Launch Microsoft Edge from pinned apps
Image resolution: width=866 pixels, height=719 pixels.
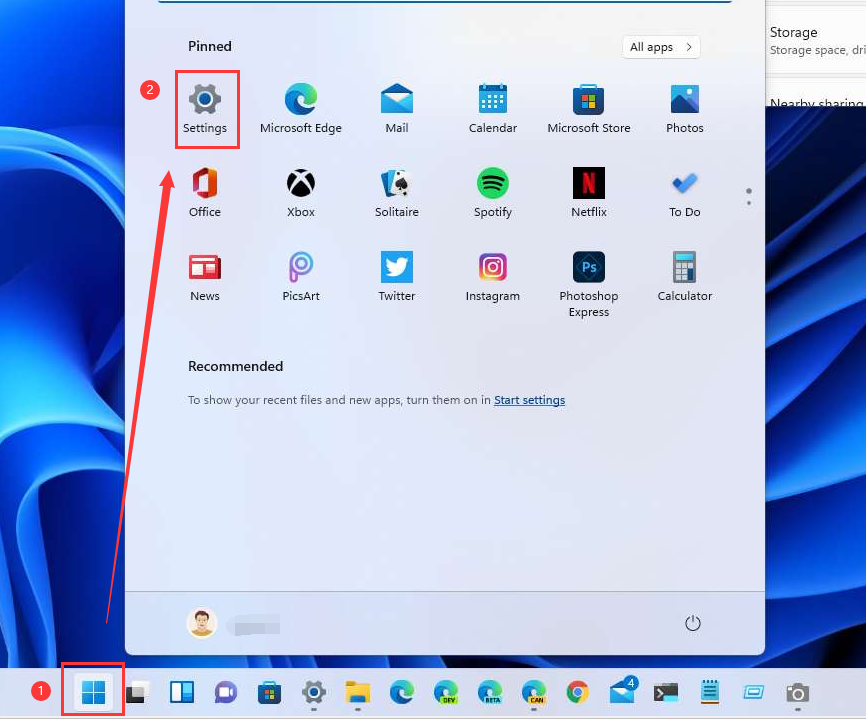point(300,109)
